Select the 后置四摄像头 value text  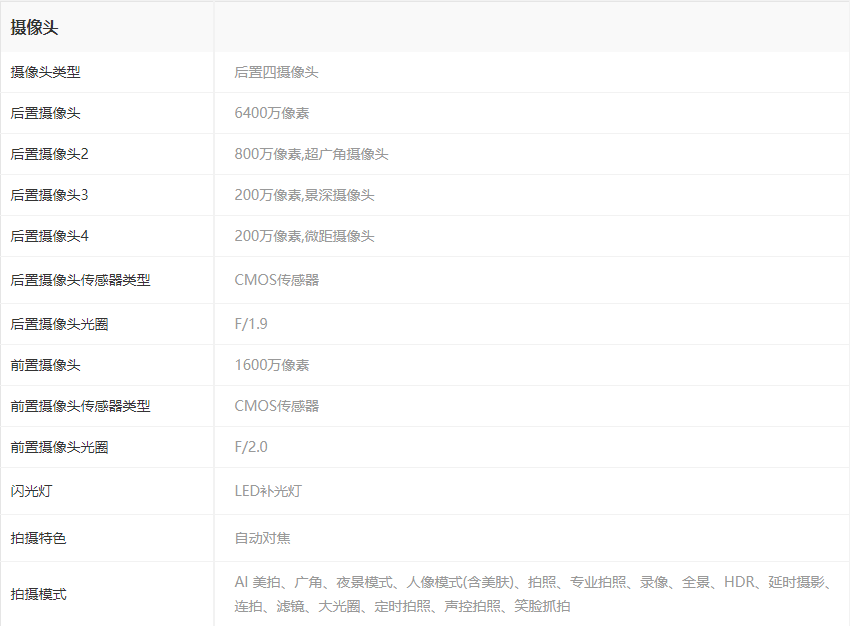(x=276, y=72)
